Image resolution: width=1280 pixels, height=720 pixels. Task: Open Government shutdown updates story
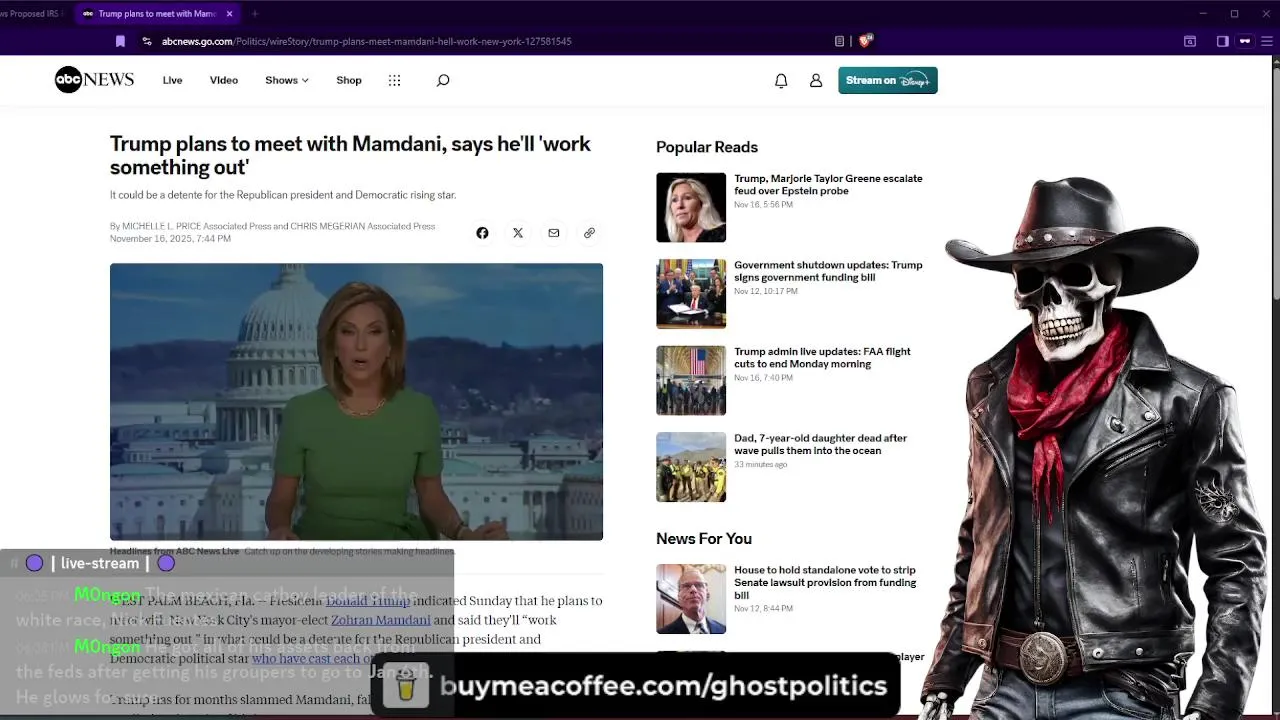[828, 271]
